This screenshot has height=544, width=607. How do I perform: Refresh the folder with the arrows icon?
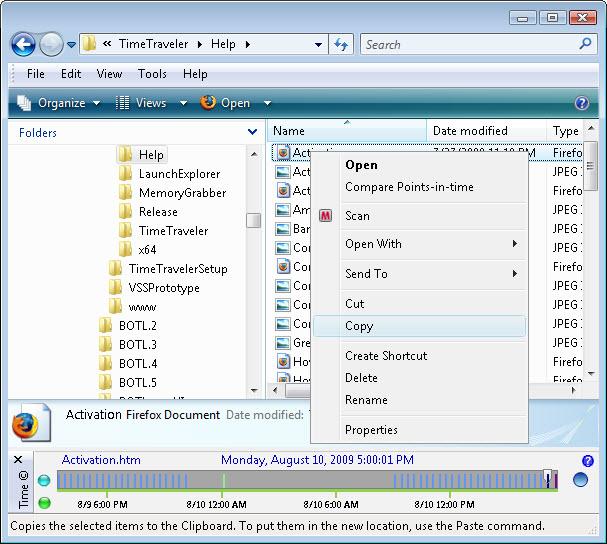click(x=341, y=44)
